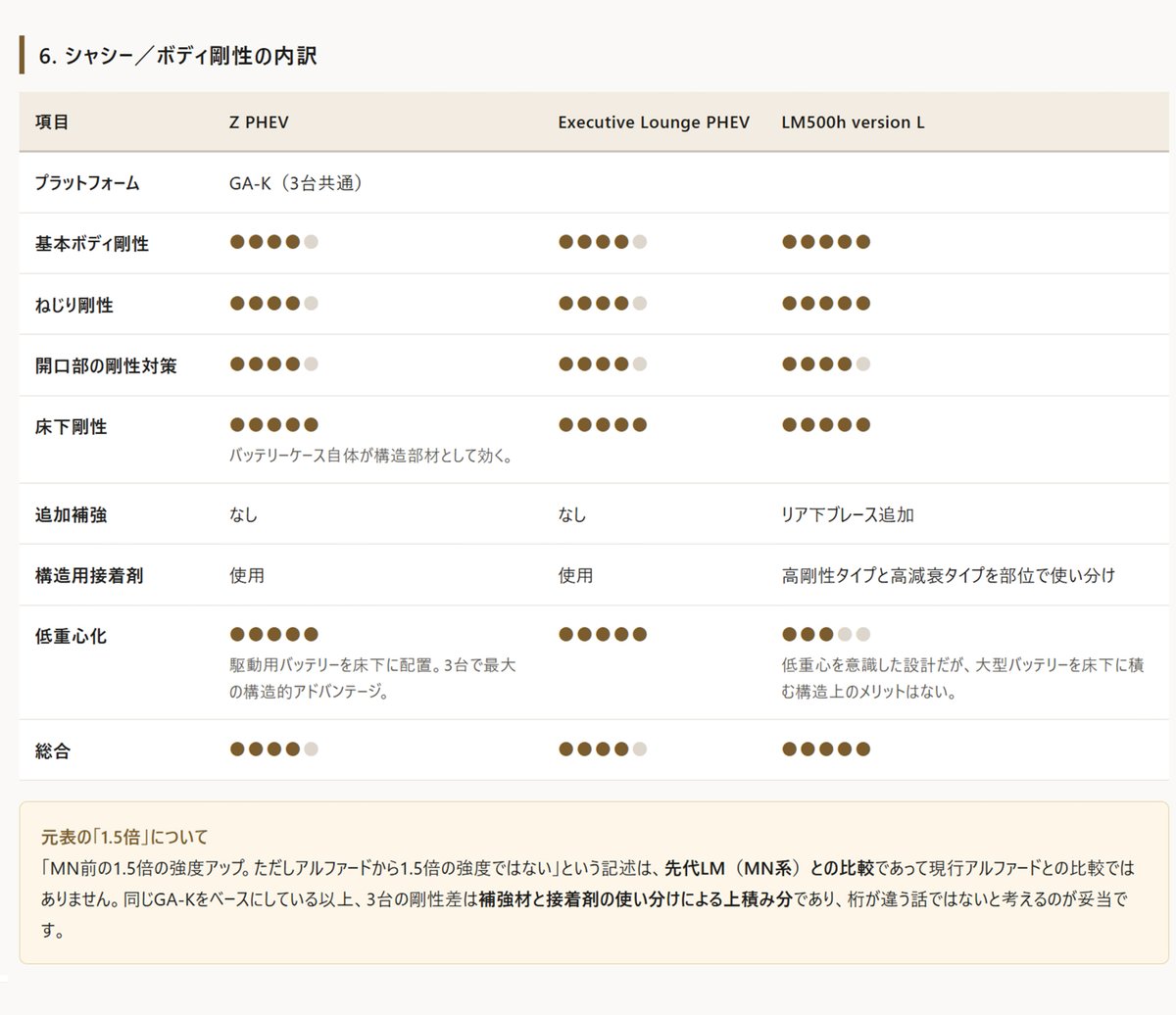
Task: Click Z PHEV "なし" in 追加補強 row
Action: 244,514
